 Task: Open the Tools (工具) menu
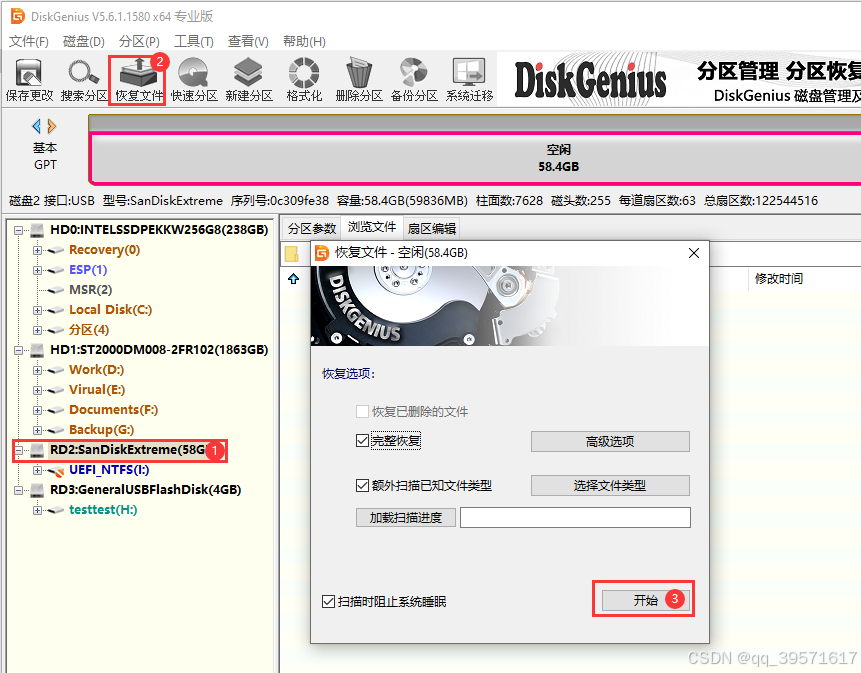pos(194,42)
